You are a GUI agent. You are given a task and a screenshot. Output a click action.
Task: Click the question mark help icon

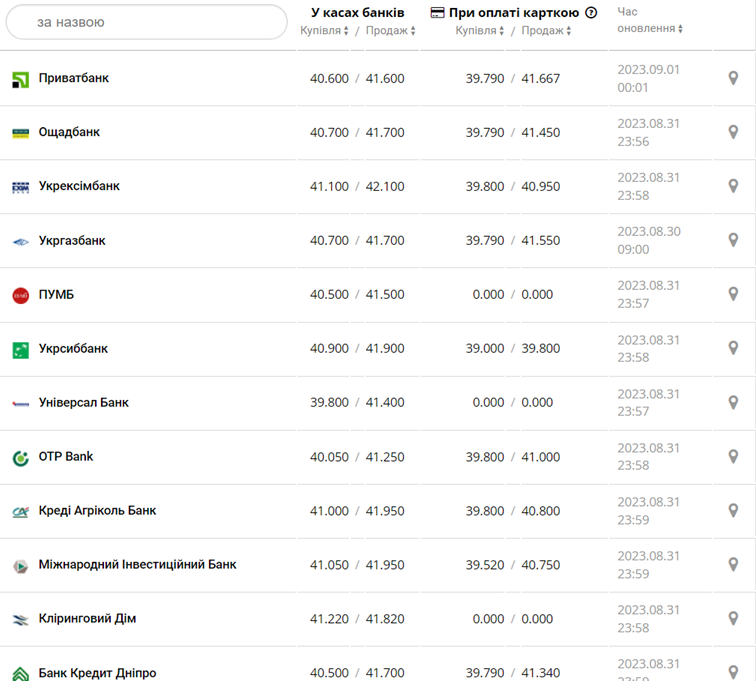591,13
